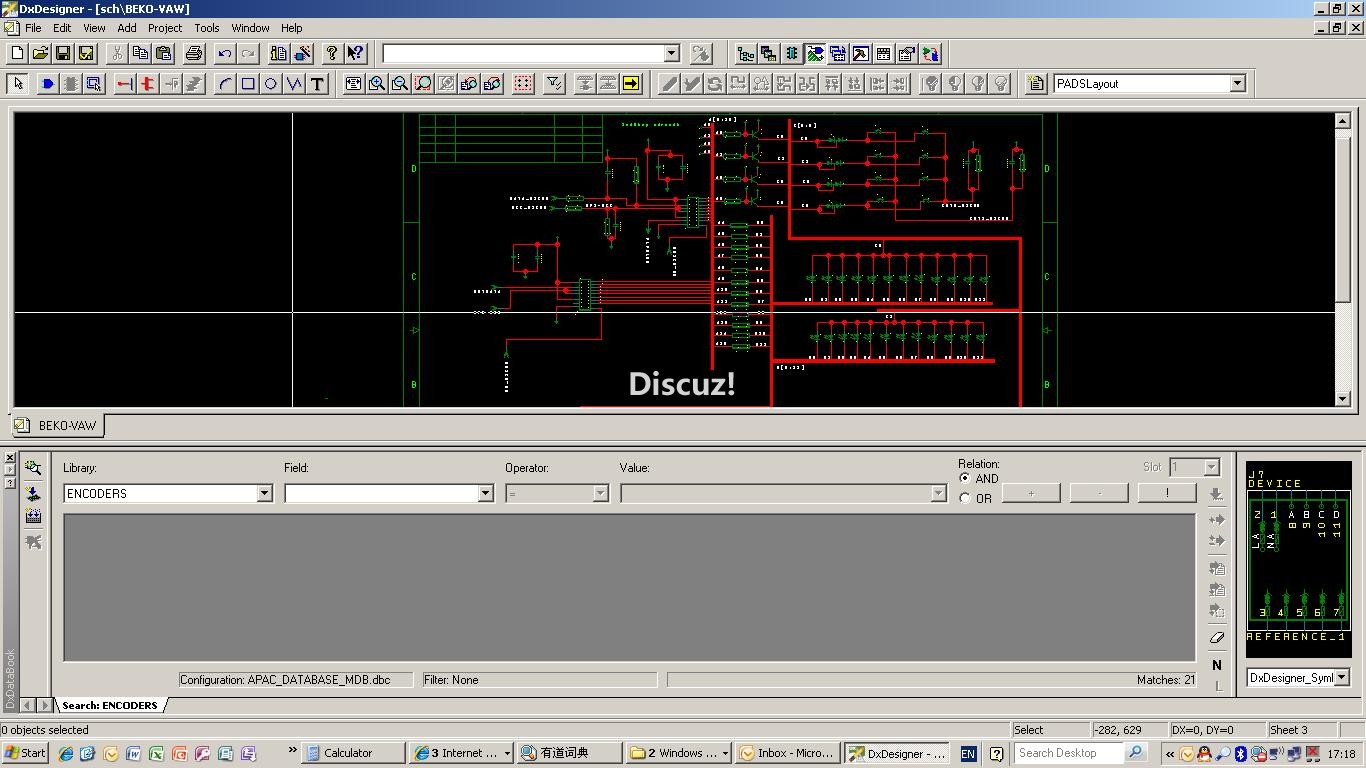Viewport: 1366px width, 768px height.
Task: Click the Undo arrow icon
Action: [225, 53]
